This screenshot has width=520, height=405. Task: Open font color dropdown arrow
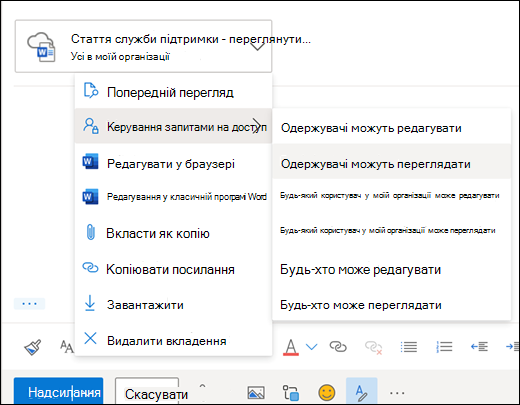coord(311,347)
